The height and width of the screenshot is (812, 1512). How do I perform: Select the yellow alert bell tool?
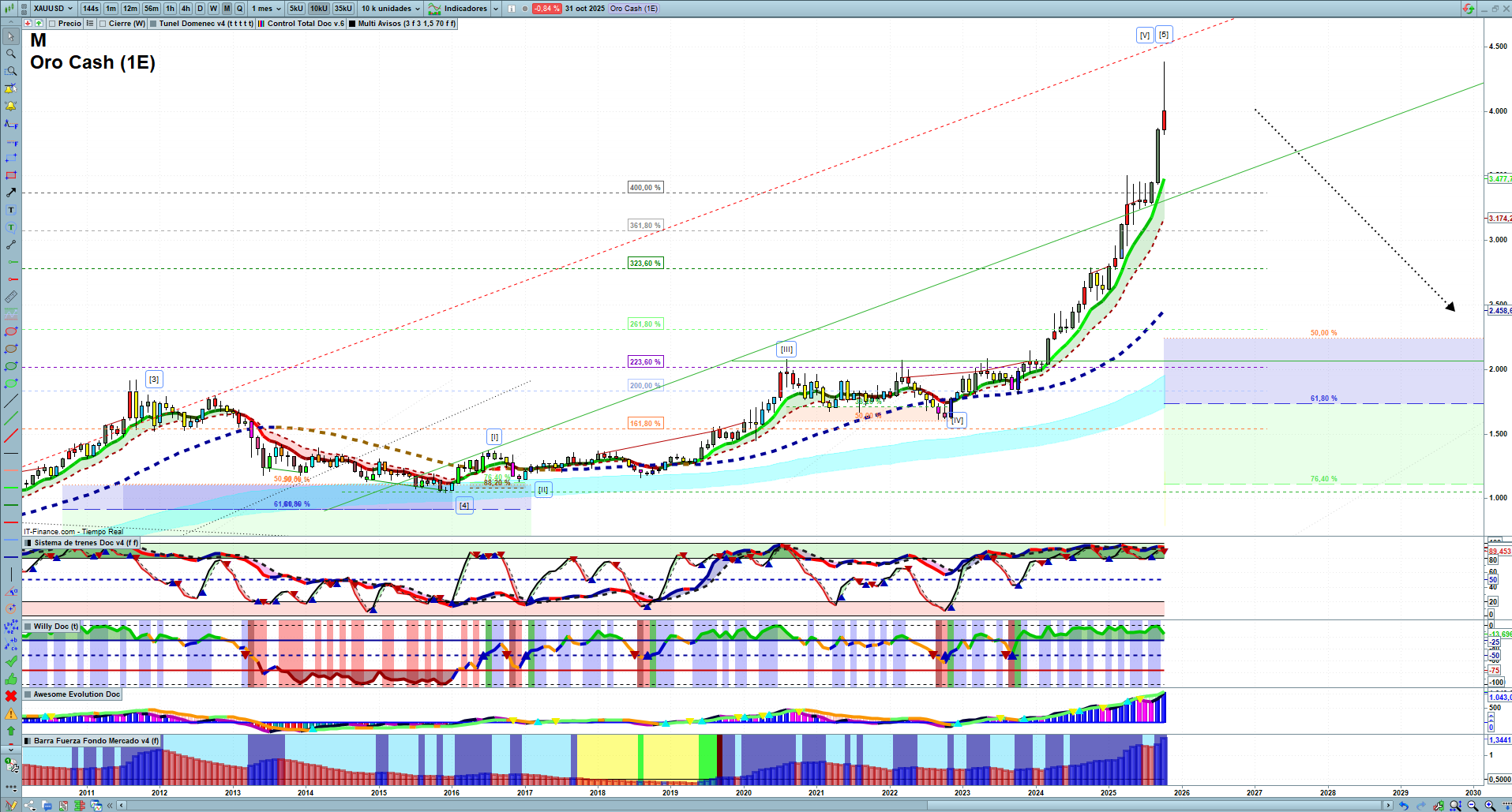tap(11, 106)
